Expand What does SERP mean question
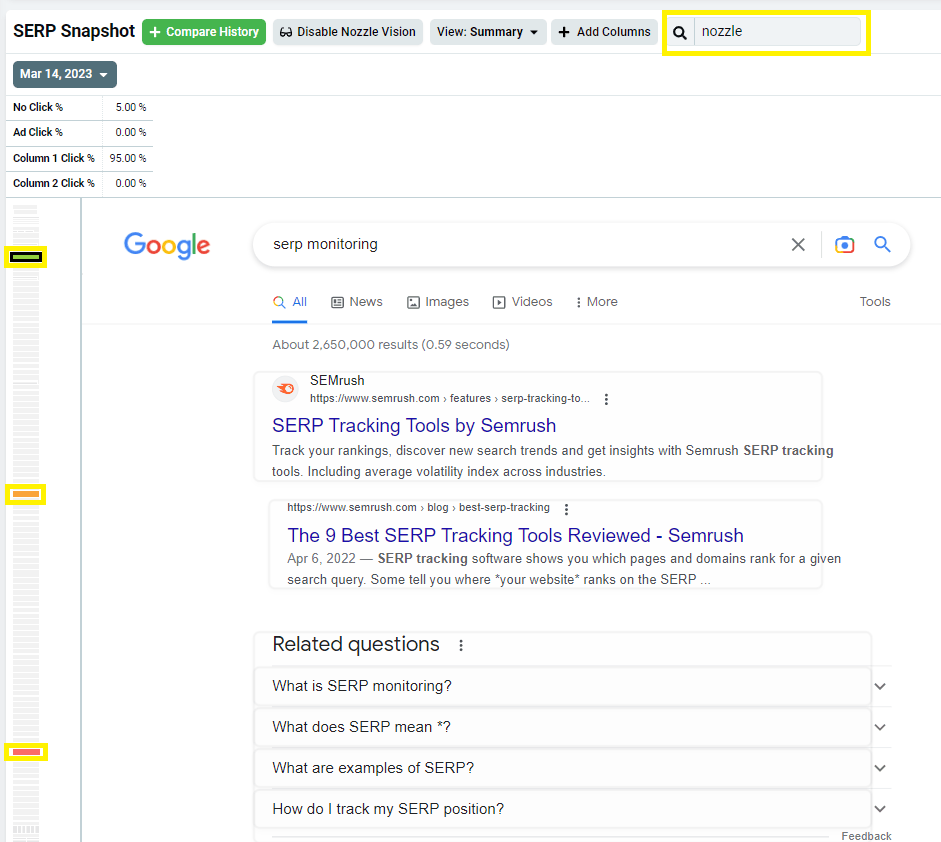Viewport: 941px width, 842px height. 563,727
